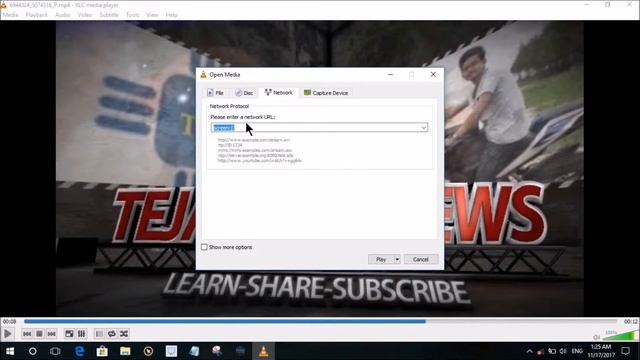Expand the Play button dropdown arrow
The image size is (640, 360).
[x=397, y=259]
